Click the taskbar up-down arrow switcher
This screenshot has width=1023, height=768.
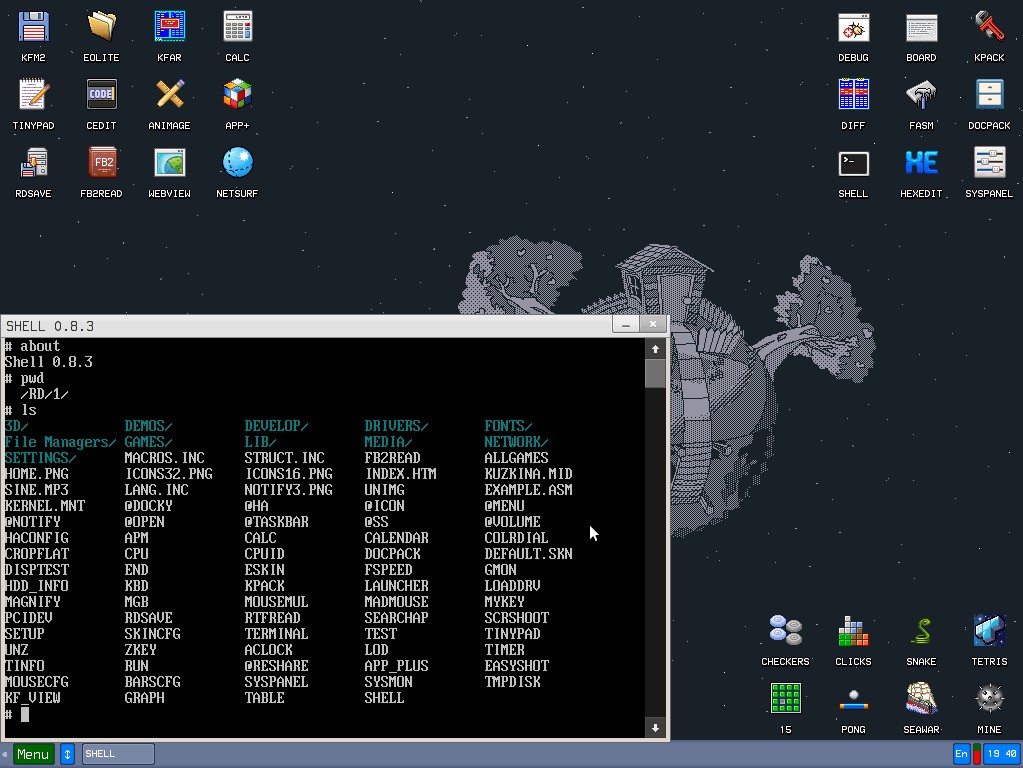click(67, 754)
